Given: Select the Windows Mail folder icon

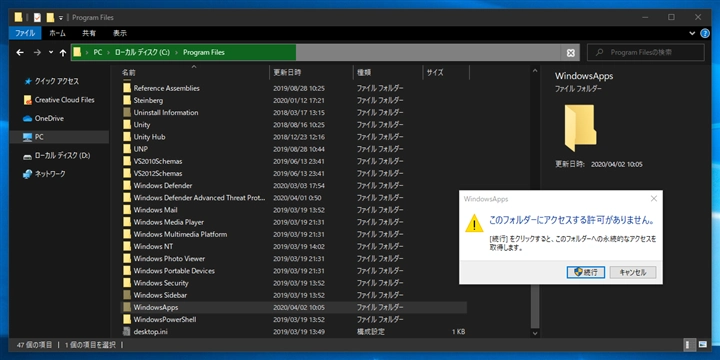Looking at the screenshot, I should tap(127, 210).
